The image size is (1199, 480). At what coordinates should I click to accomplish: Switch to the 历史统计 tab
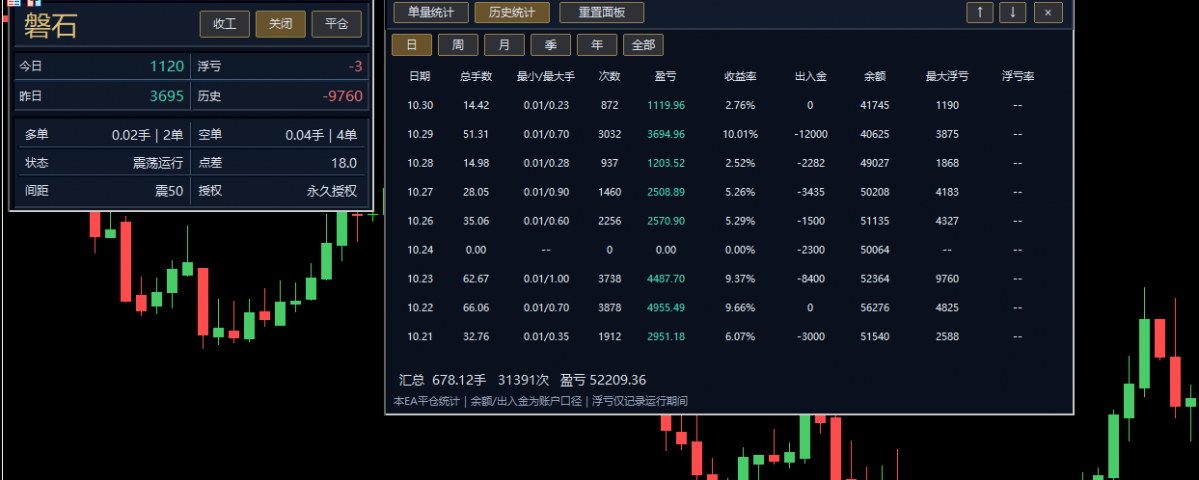[512, 12]
